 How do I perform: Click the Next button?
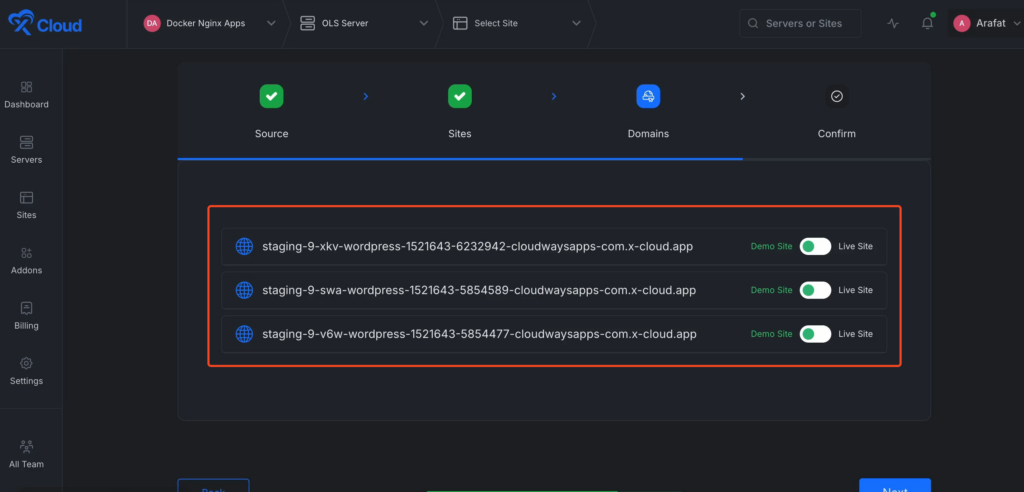pyautogui.click(x=894, y=487)
